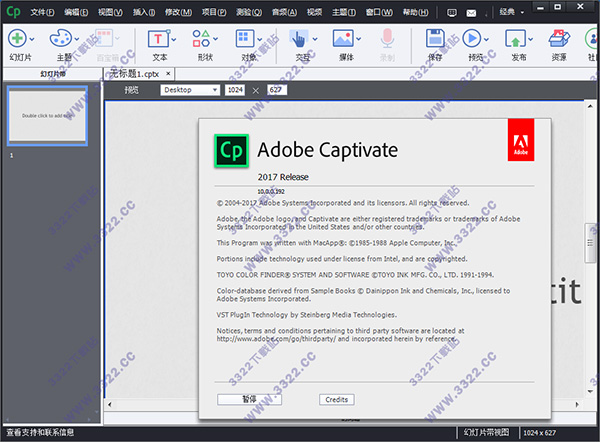The height and width of the screenshot is (442, 600).
Task: Click the horizontal scrollbar left arrow
Action: (x=110, y=404)
